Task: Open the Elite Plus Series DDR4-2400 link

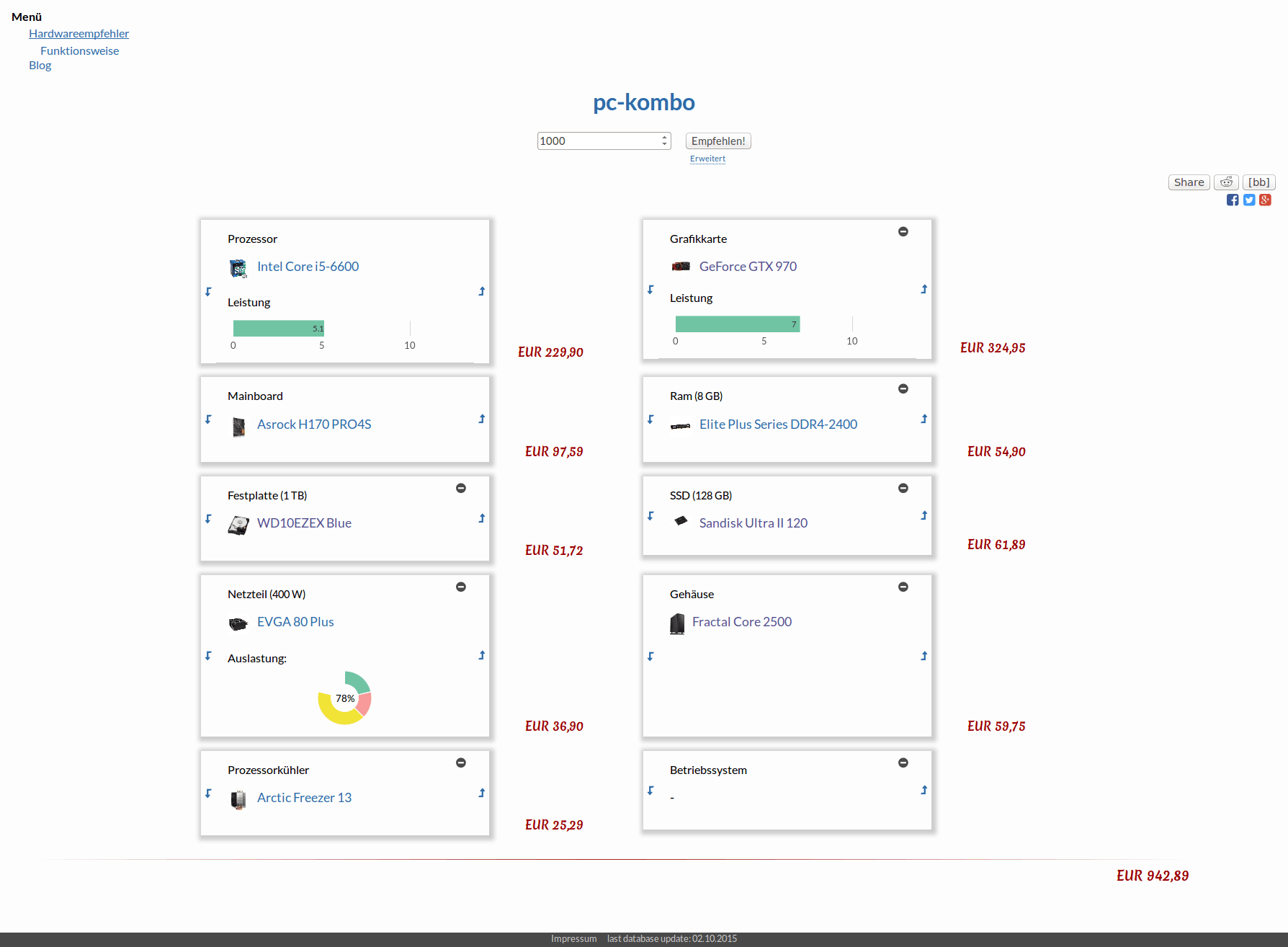Action: coord(778,424)
